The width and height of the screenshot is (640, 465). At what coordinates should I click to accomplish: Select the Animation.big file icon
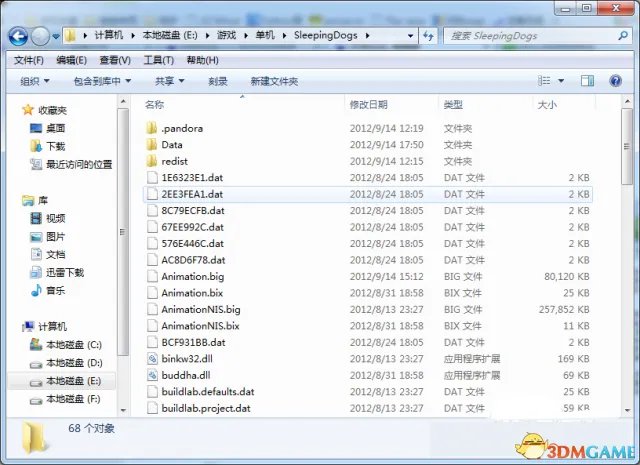tap(152, 276)
